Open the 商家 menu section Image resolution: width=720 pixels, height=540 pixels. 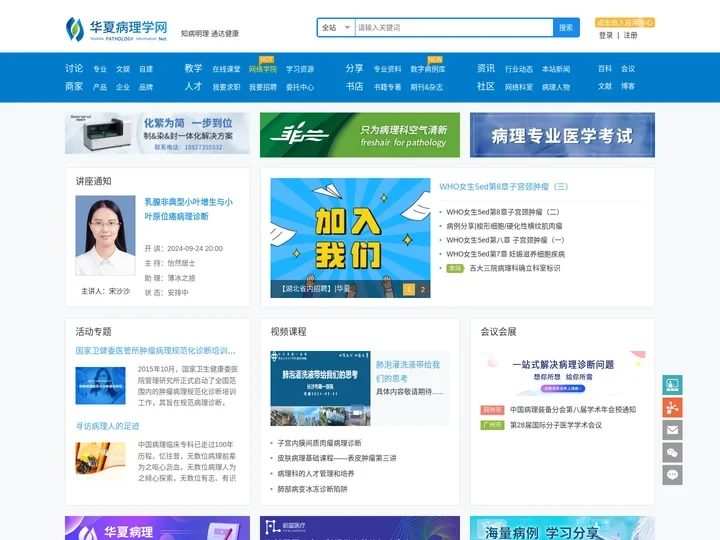click(74, 86)
